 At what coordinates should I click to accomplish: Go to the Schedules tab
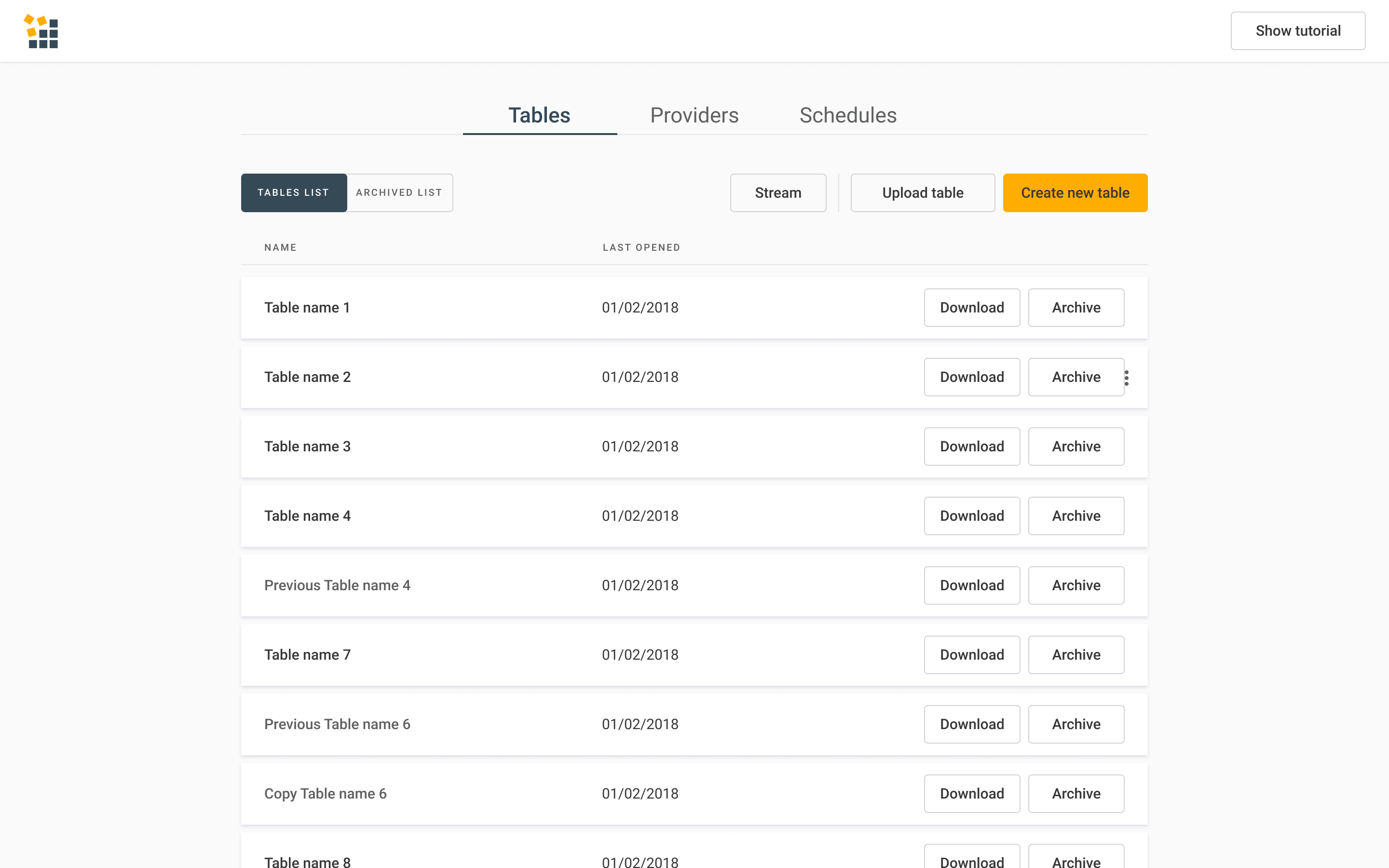[x=847, y=115]
